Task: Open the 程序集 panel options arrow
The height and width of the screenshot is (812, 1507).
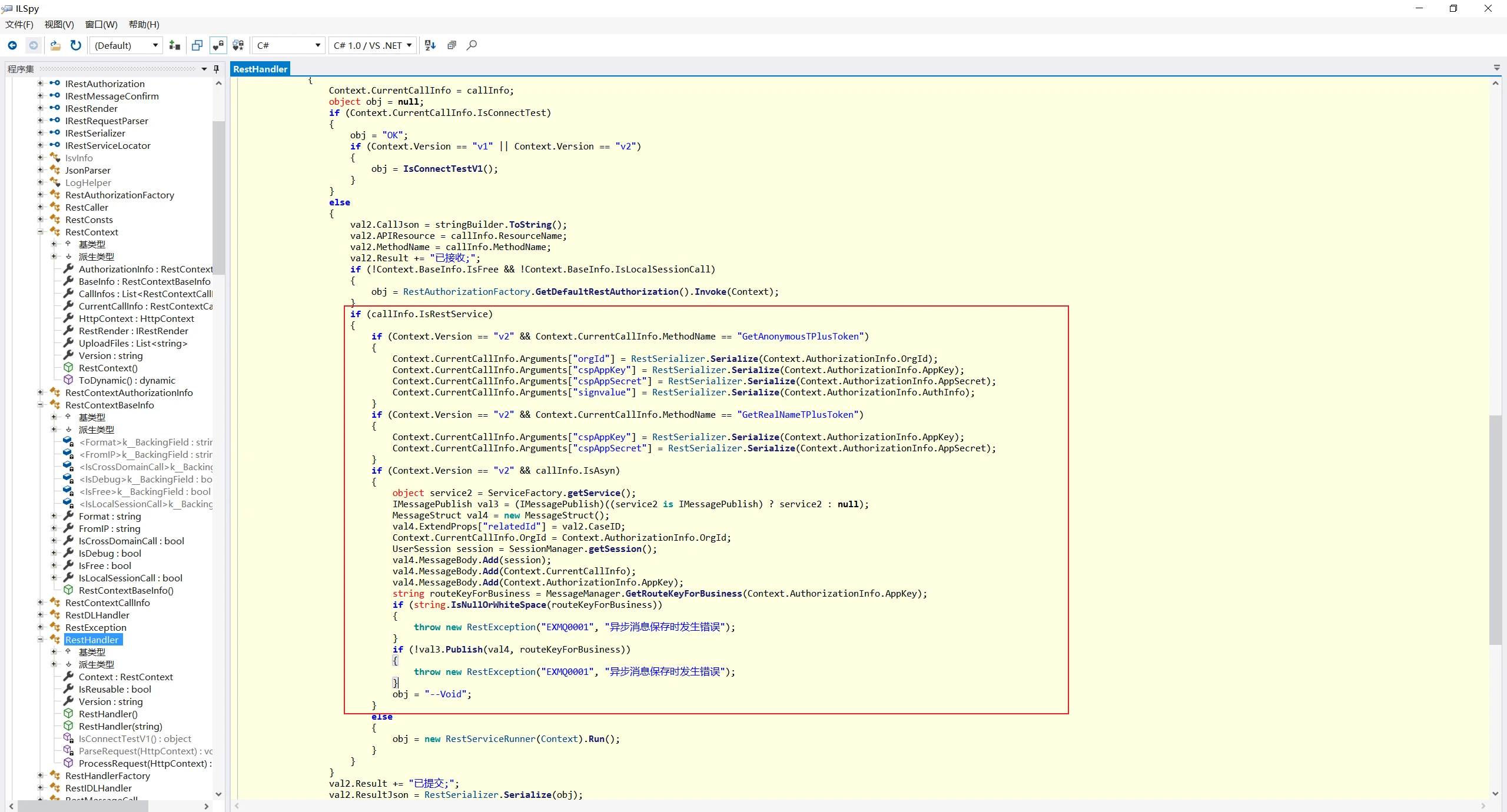Action: click(204, 69)
